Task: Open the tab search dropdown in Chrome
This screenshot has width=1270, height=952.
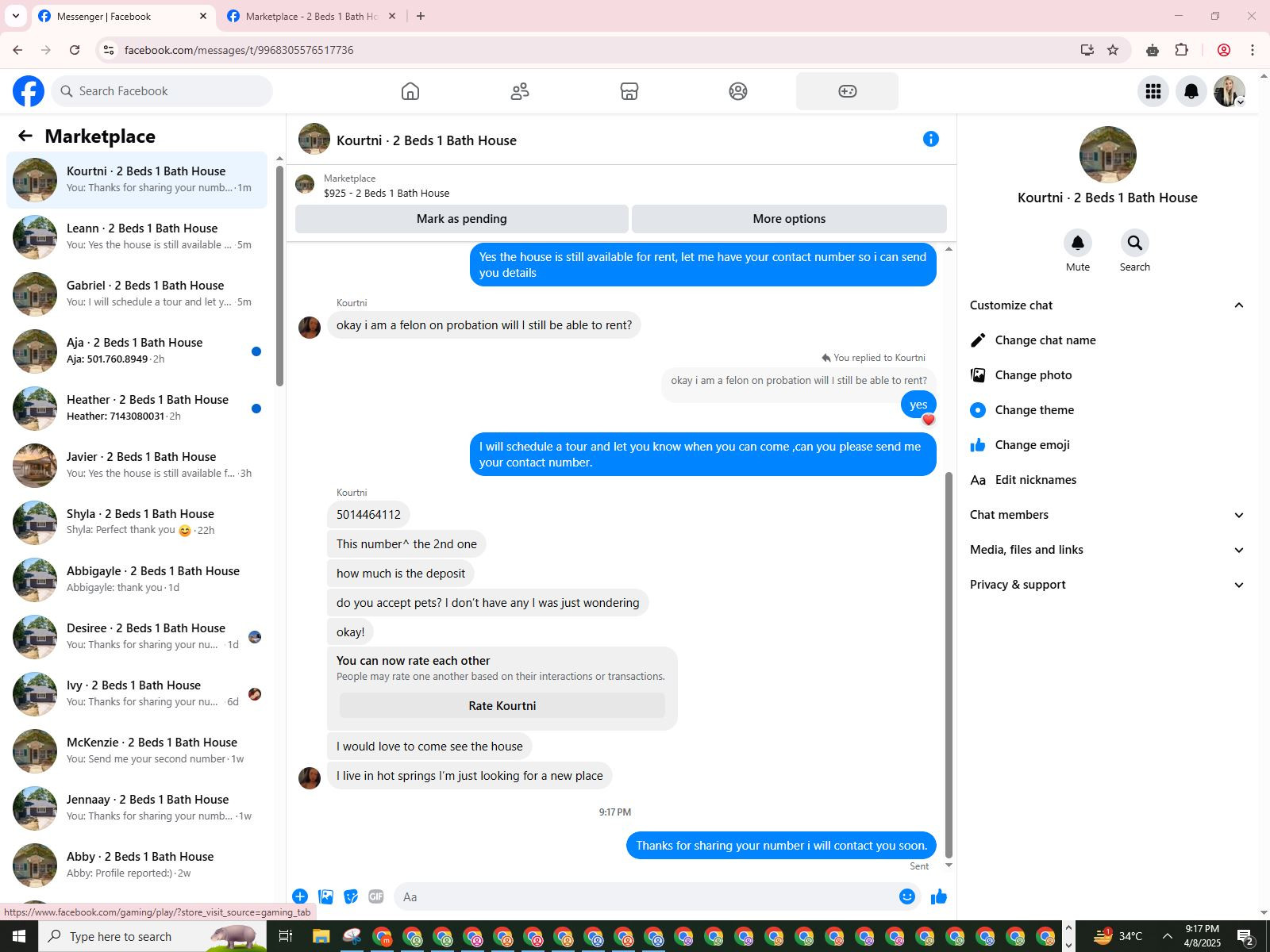Action: pyautogui.click(x=15, y=16)
